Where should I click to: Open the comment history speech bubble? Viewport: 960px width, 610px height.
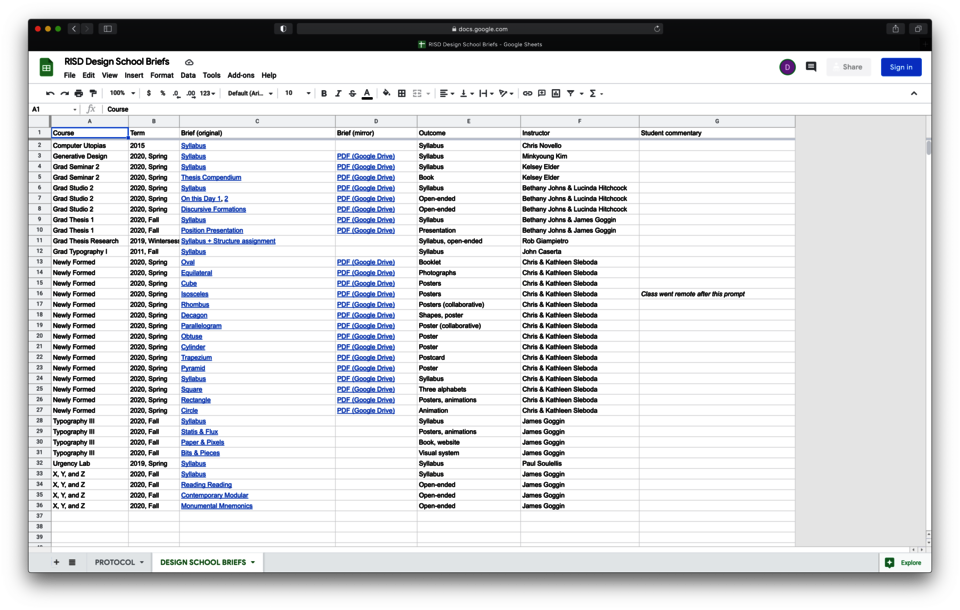(811, 67)
